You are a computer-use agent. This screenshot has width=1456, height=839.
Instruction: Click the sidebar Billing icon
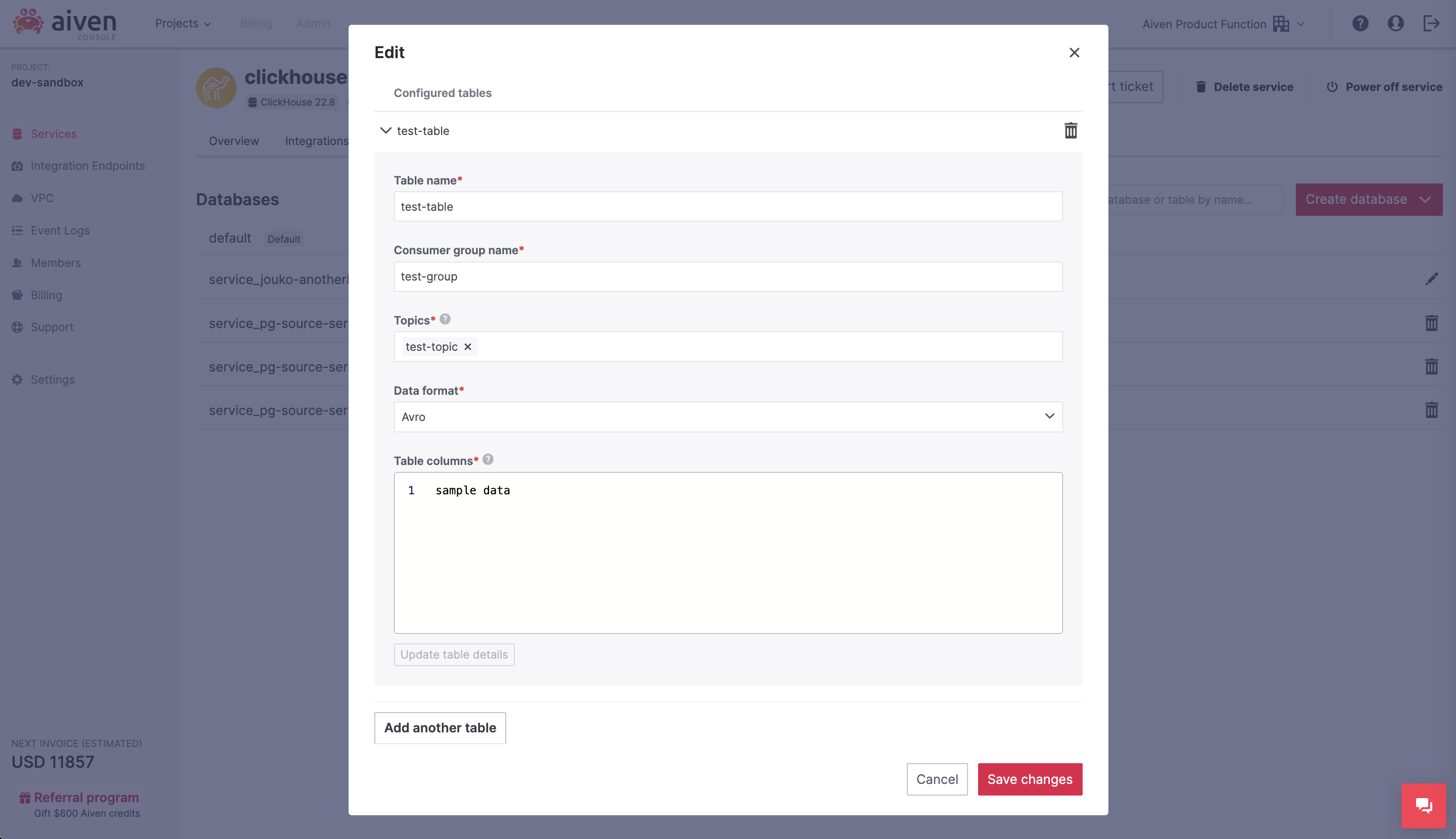tap(17, 295)
